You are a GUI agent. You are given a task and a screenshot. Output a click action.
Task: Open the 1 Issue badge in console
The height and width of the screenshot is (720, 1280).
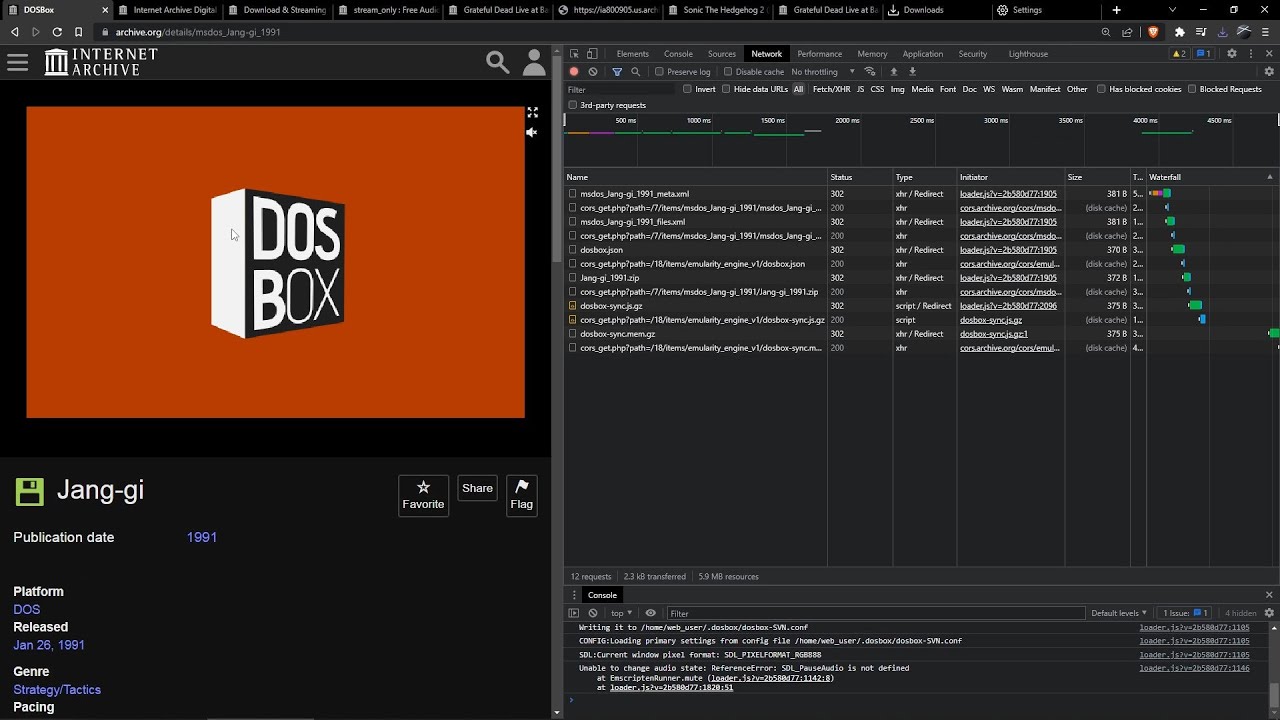[1185, 613]
